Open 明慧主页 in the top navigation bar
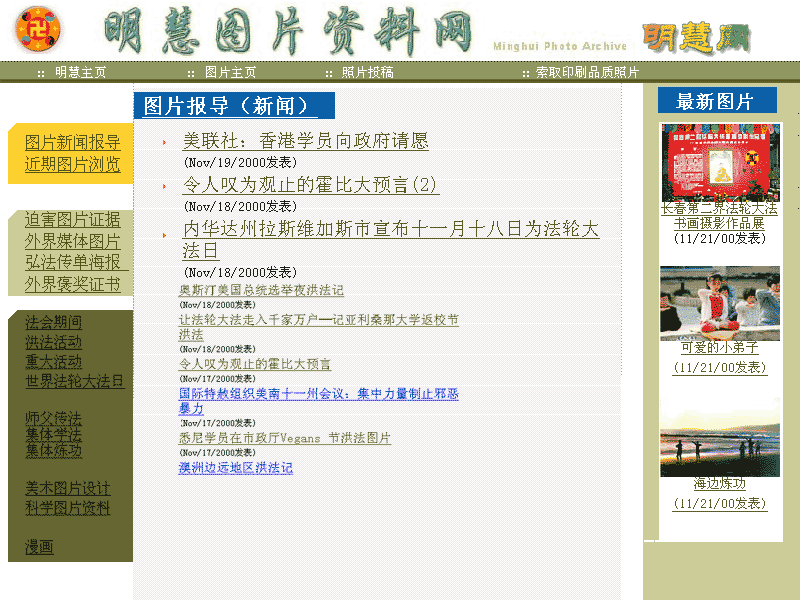 coord(80,72)
